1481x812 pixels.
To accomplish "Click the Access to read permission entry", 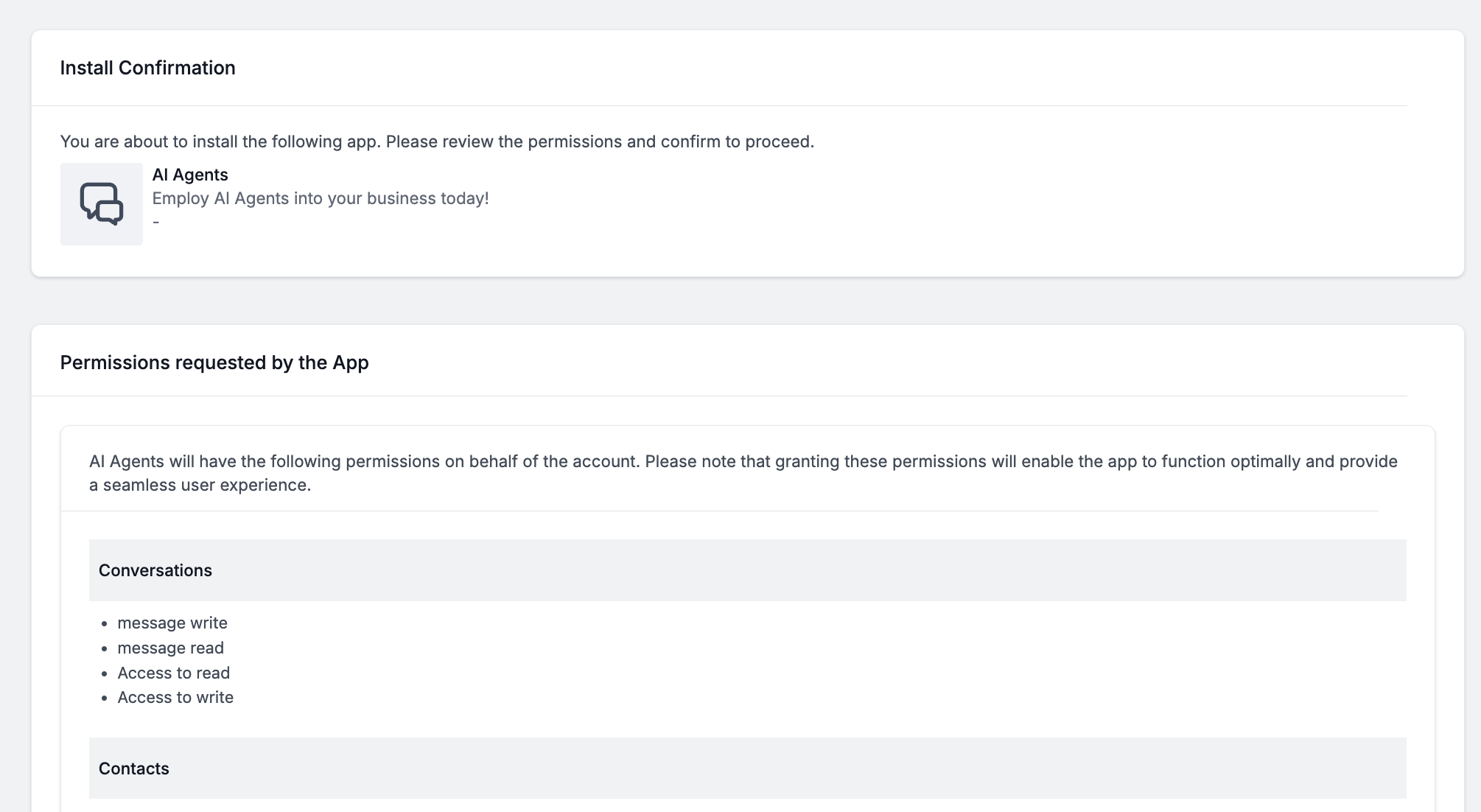I will 173,673.
